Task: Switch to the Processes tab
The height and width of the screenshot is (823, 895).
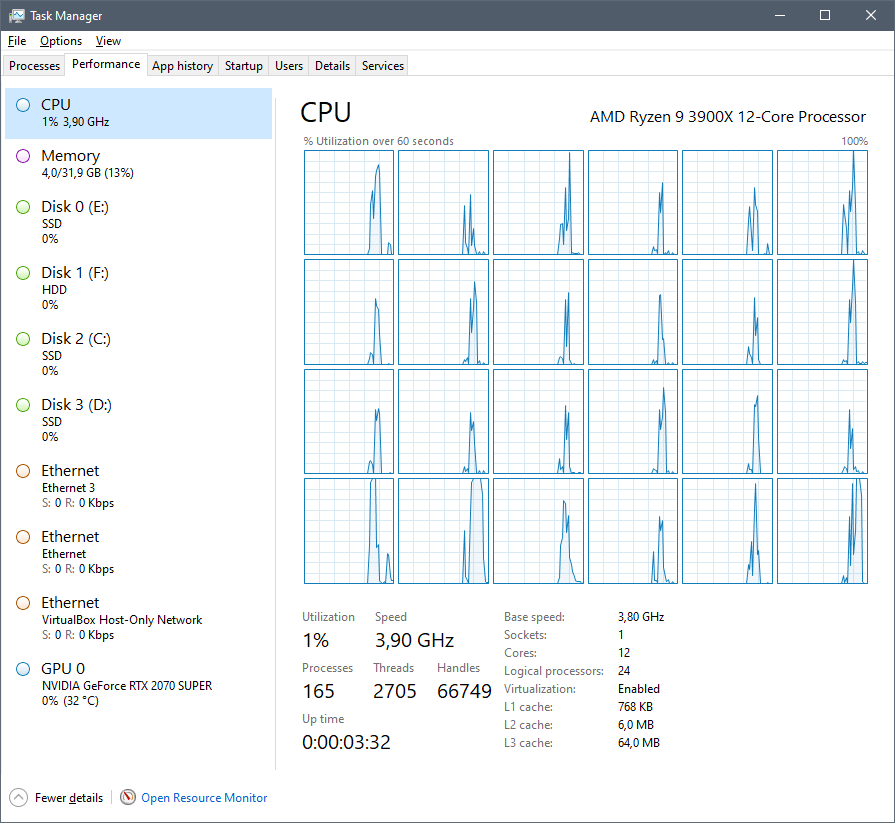Action: point(35,66)
